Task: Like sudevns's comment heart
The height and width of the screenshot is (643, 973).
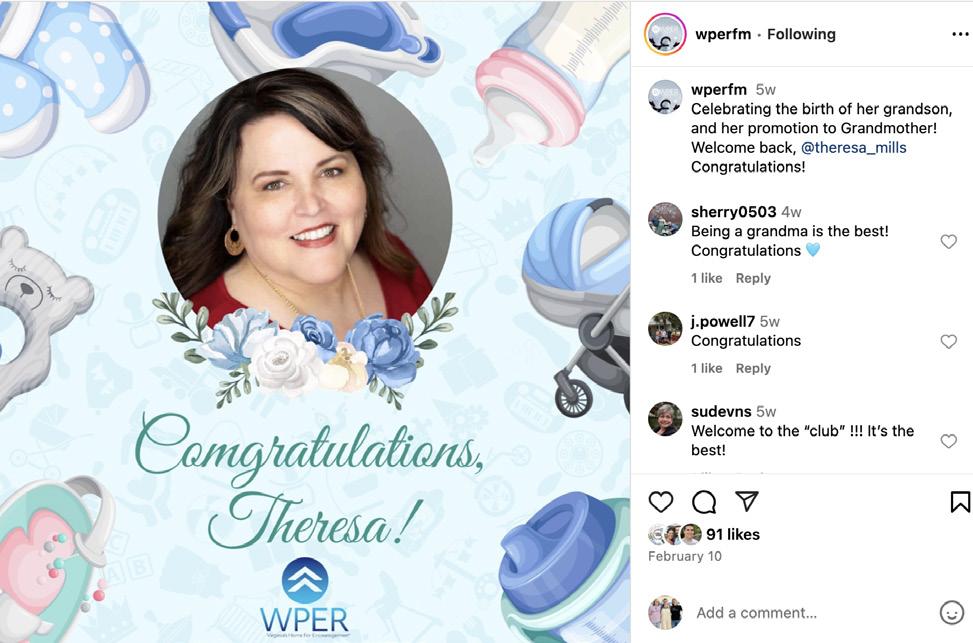Action: 948,441
